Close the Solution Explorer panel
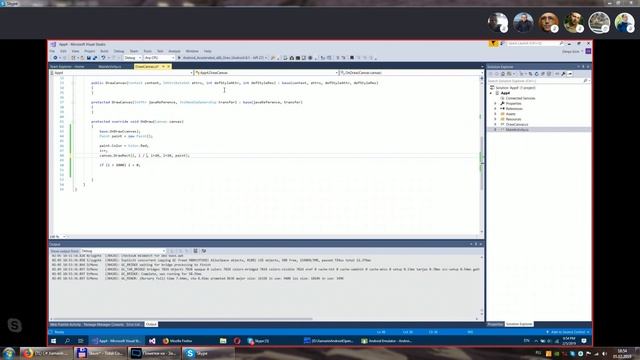Screen dimensions: 640x360 (588, 67)
